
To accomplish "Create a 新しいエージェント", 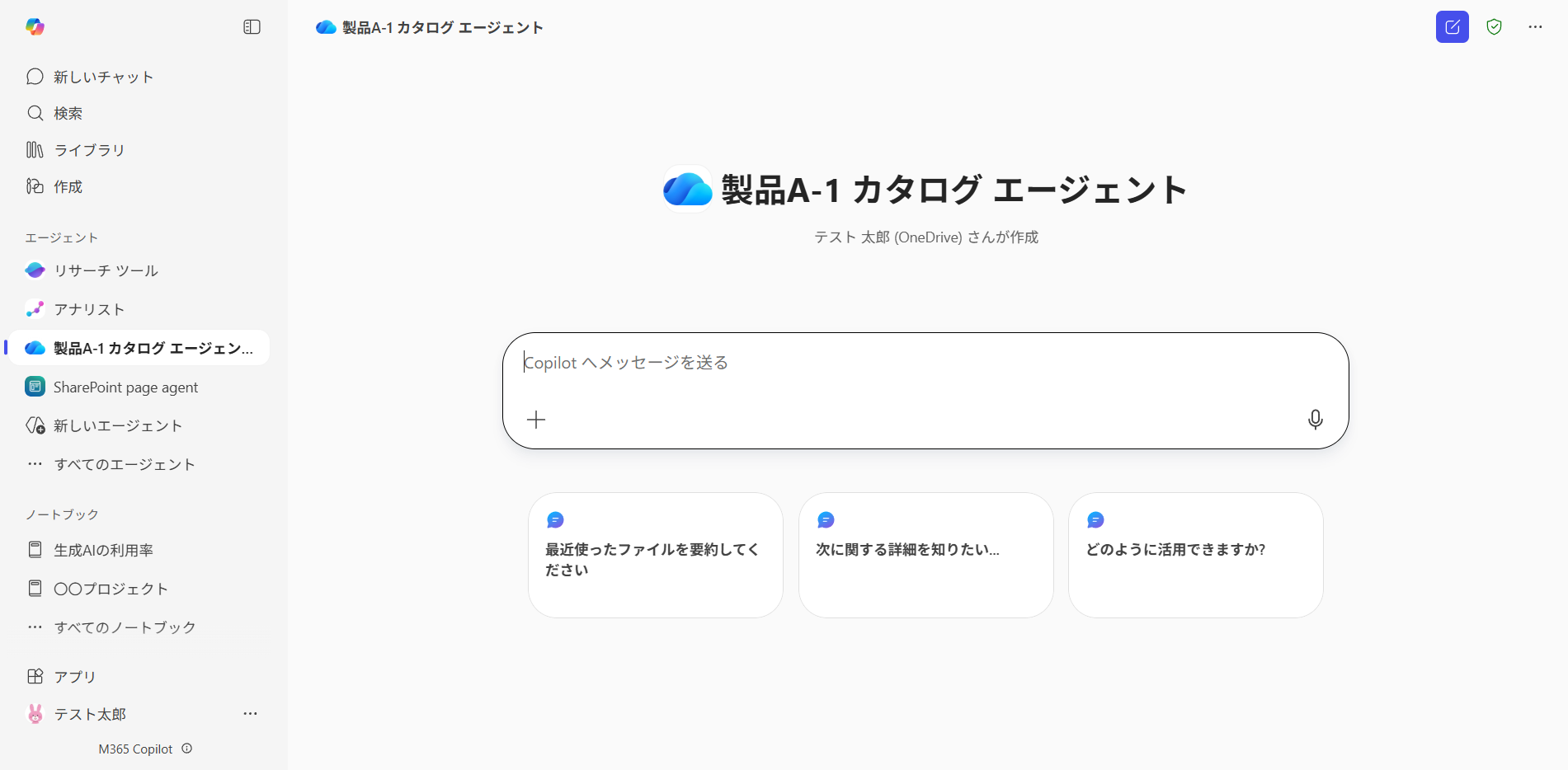I will [117, 426].
